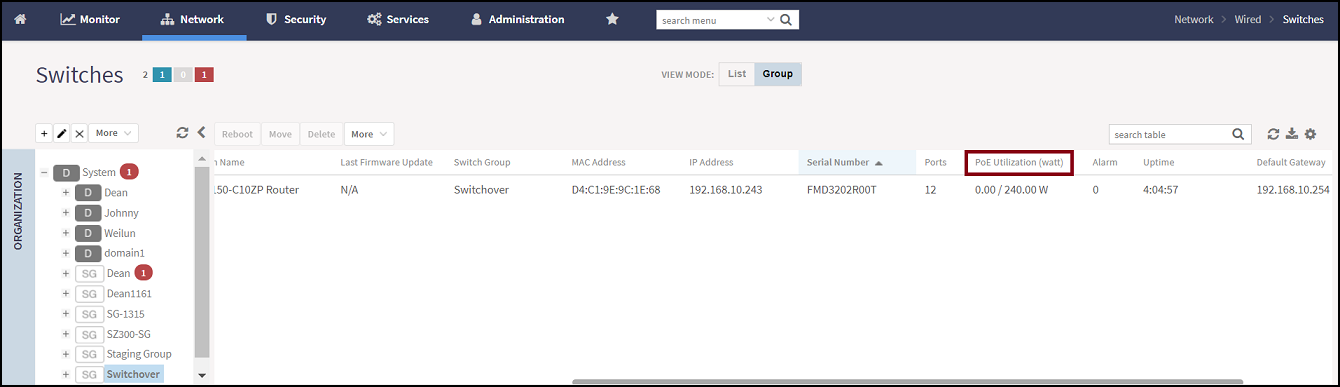Open the tree More dropdown
Viewport: 1340px width, 387px height.
113,133
